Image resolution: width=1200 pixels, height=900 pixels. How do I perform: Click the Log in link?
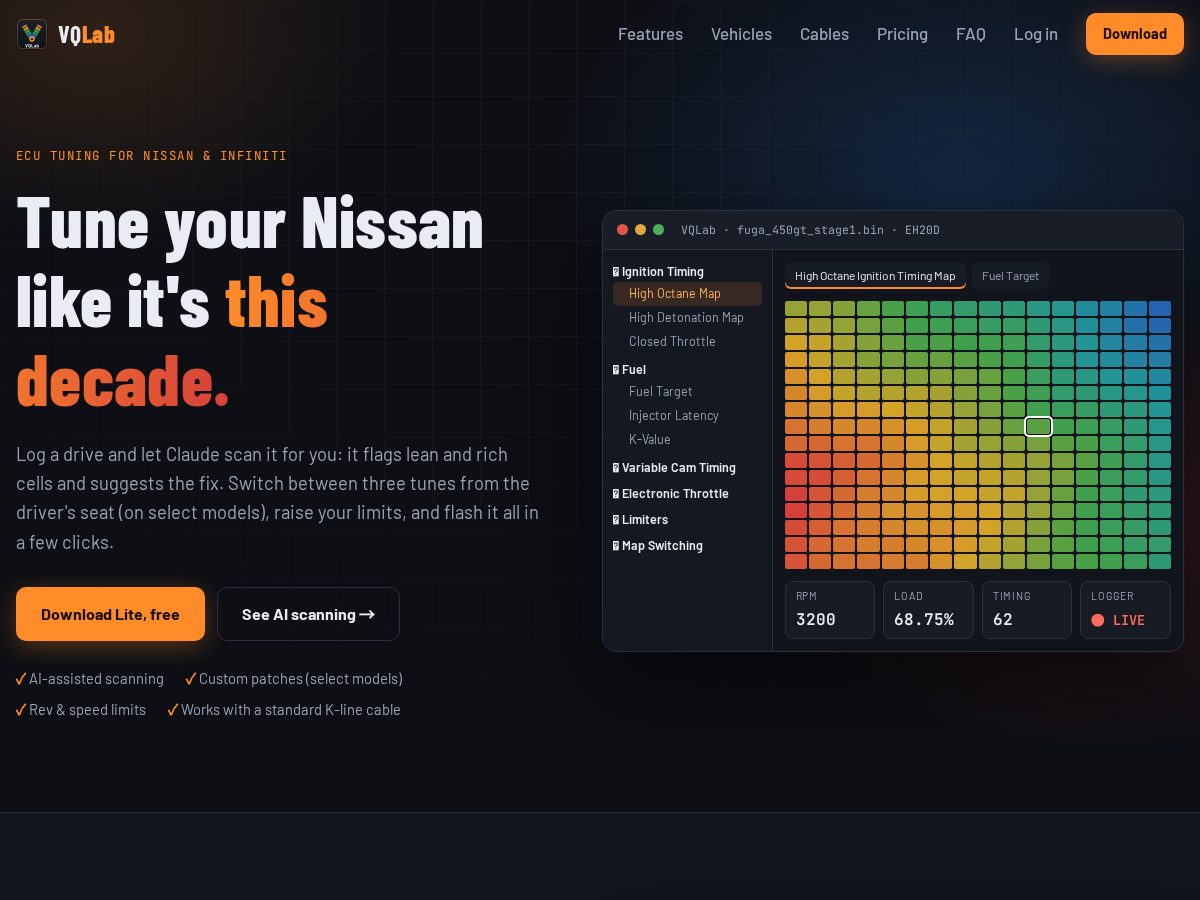tap(1036, 34)
